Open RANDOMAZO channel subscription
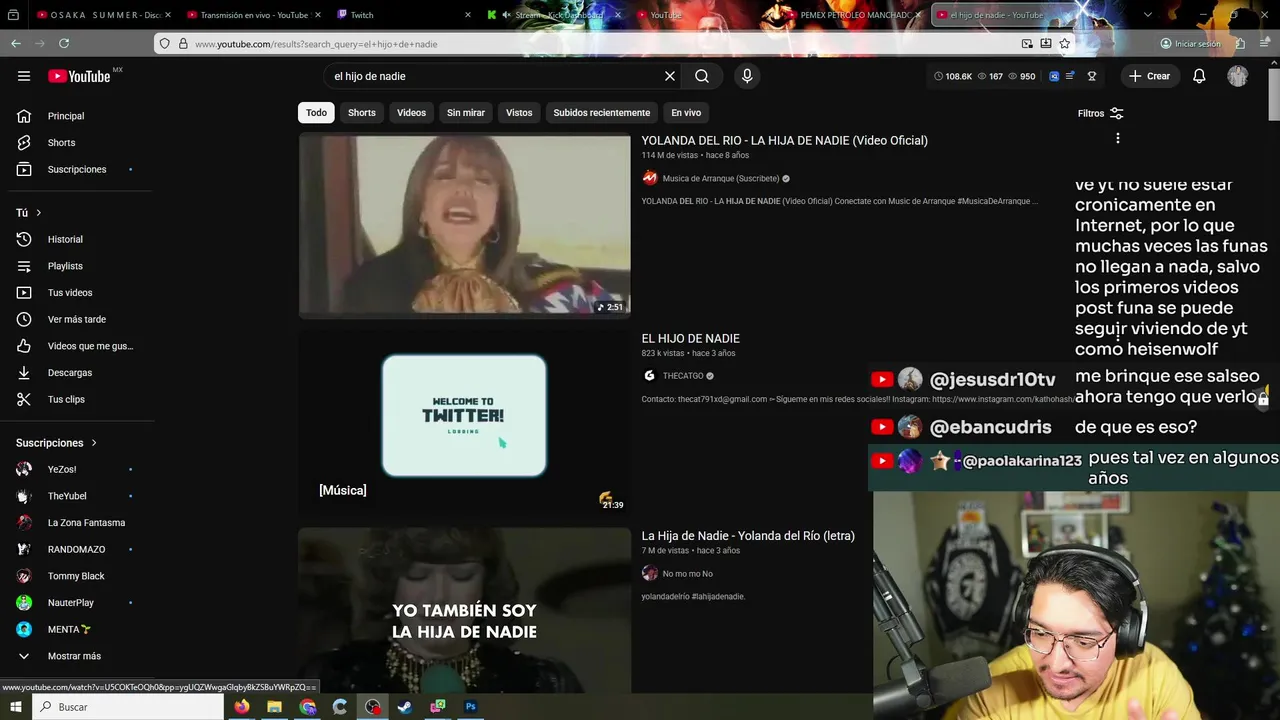 tap(76, 549)
